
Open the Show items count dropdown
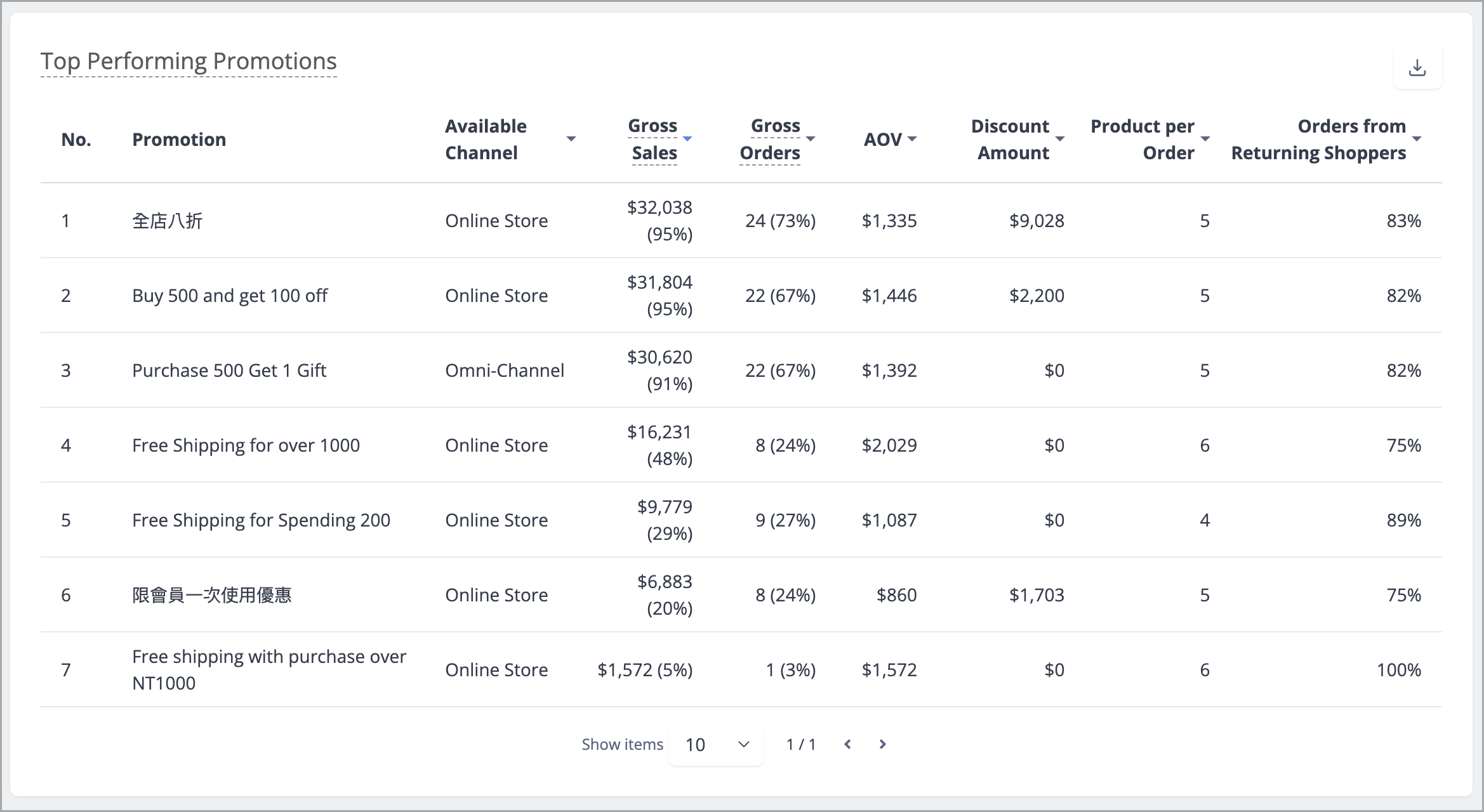point(717,745)
